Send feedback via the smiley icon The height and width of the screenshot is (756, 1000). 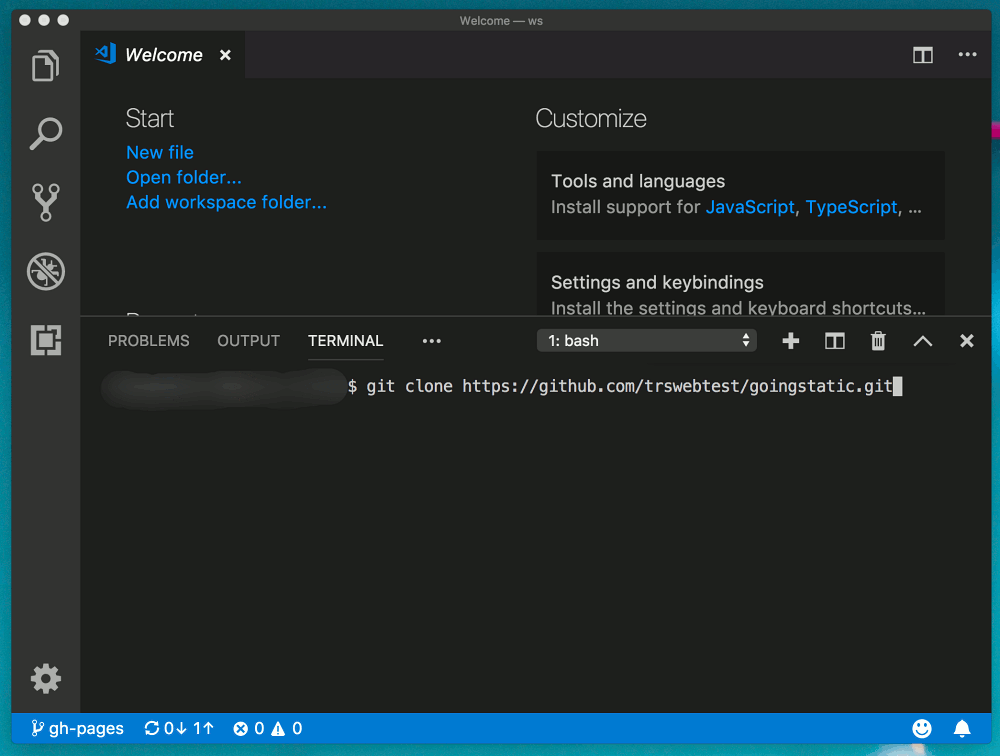[x=922, y=729]
